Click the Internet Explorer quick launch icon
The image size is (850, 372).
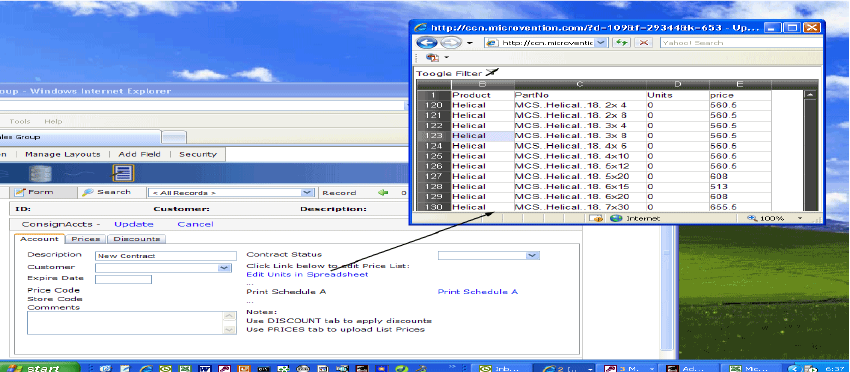[145, 368]
